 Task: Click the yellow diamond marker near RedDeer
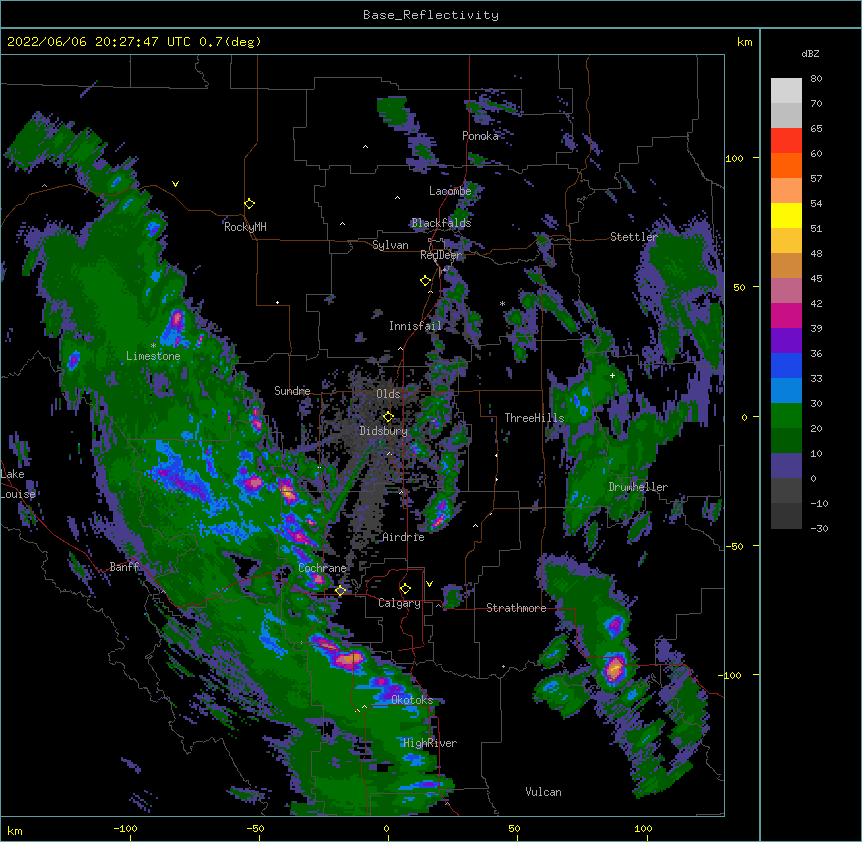click(x=426, y=281)
